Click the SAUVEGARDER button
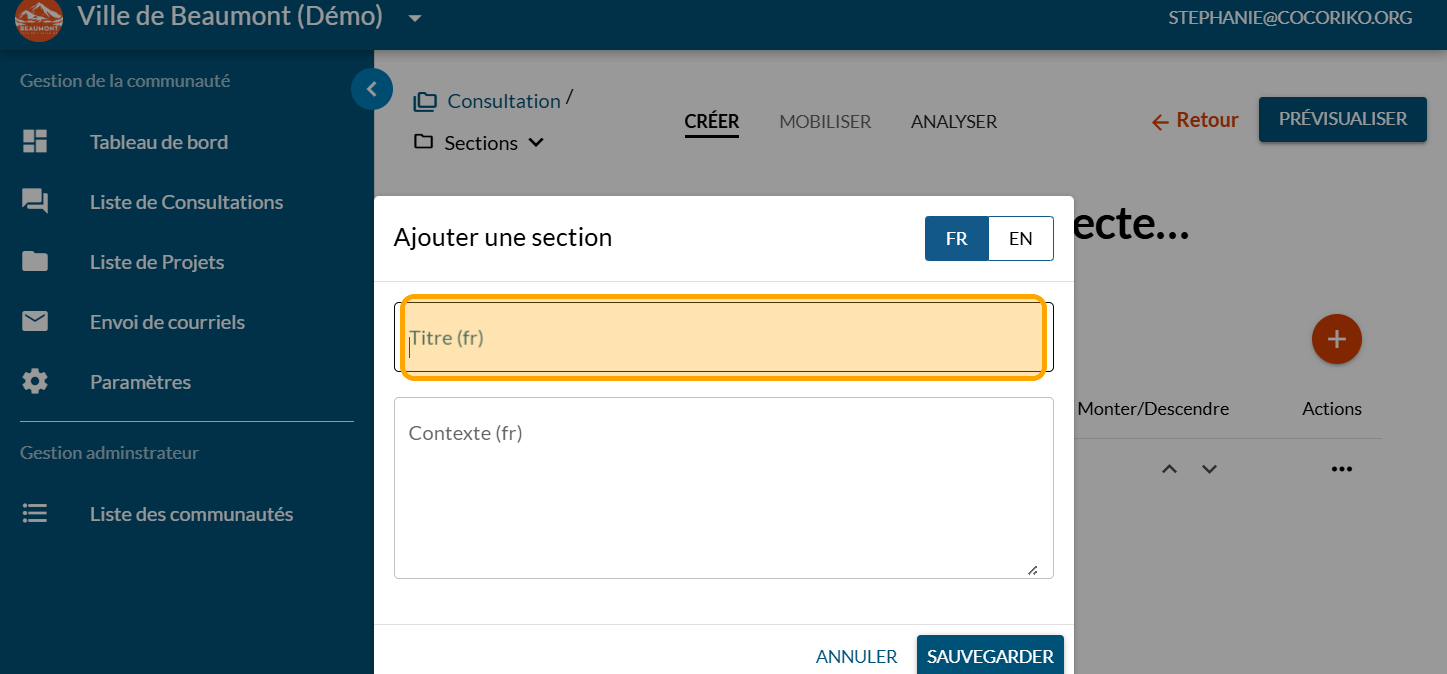 tap(990, 656)
